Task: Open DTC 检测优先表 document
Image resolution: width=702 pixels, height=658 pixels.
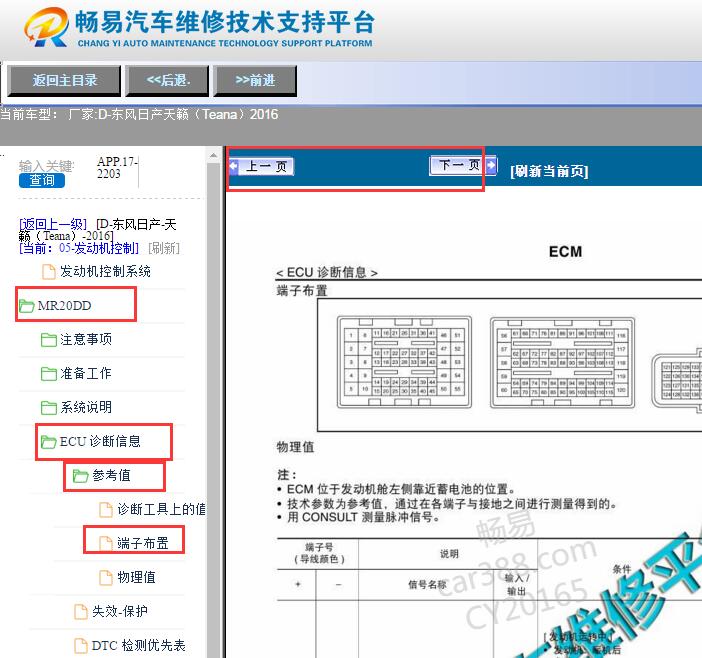Action: (x=138, y=645)
